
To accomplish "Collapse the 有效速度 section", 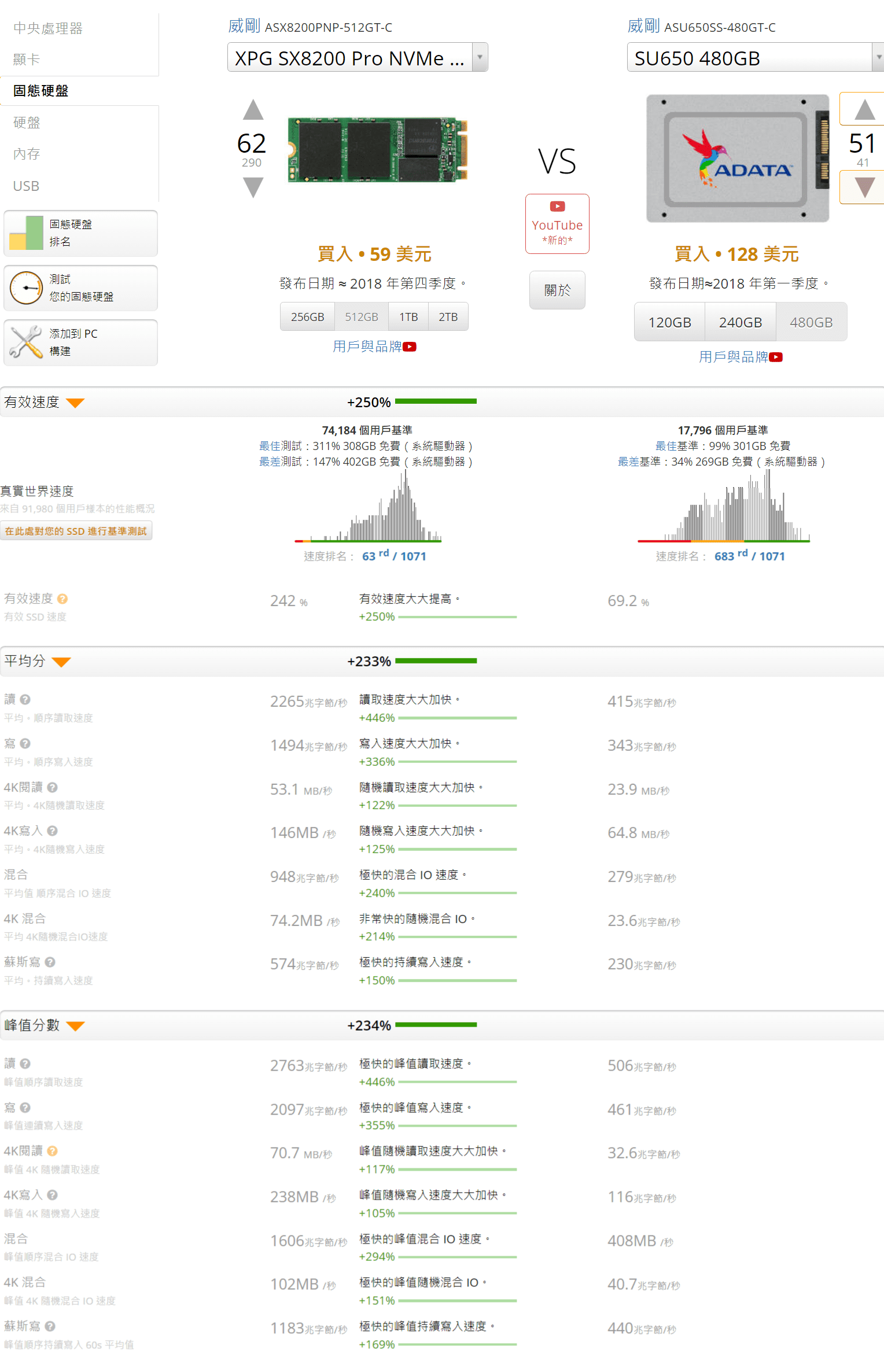I will coord(75,403).
